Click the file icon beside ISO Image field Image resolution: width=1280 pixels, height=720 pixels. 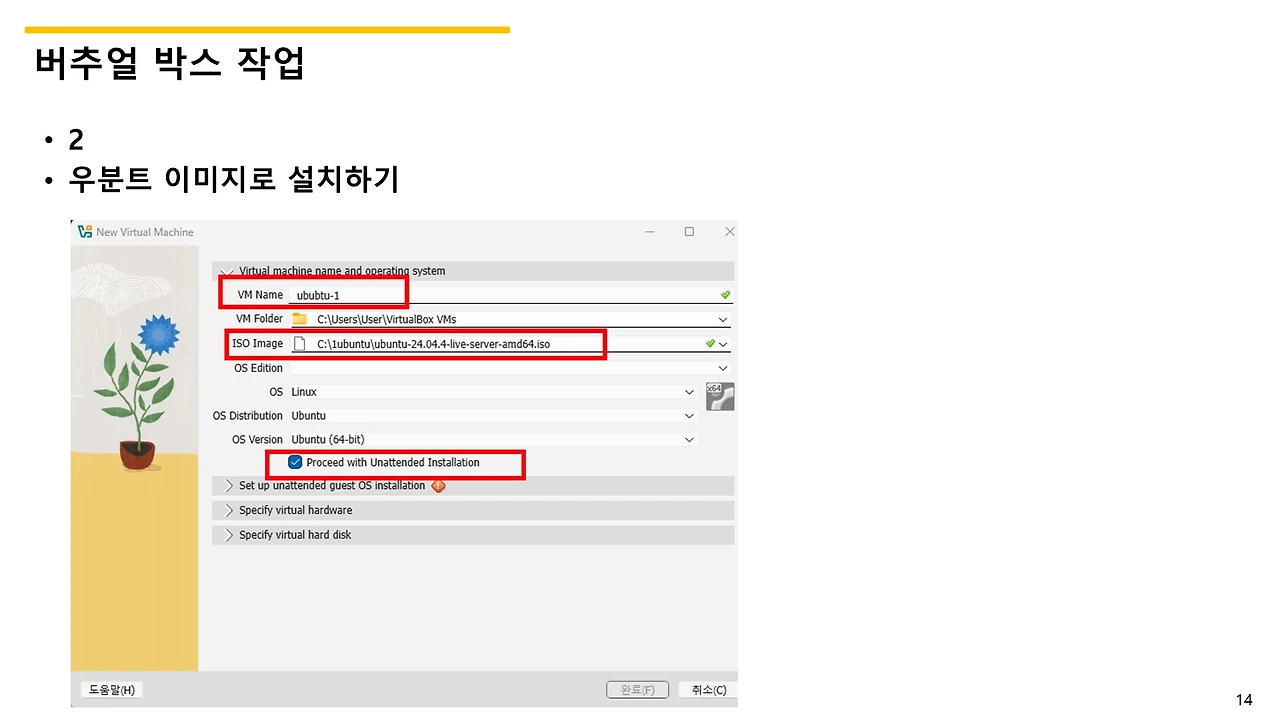(301, 343)
